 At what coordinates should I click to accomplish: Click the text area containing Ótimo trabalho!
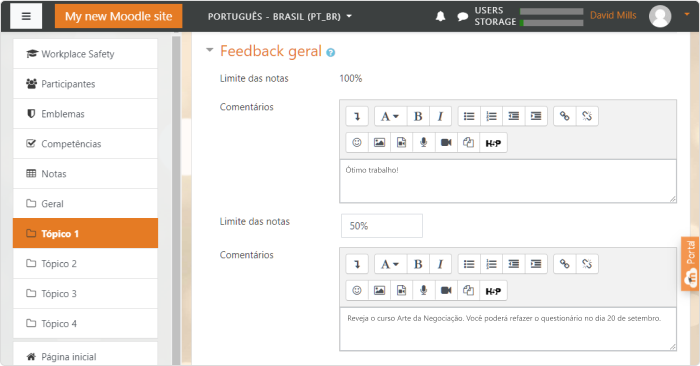[x=508, y=181]
